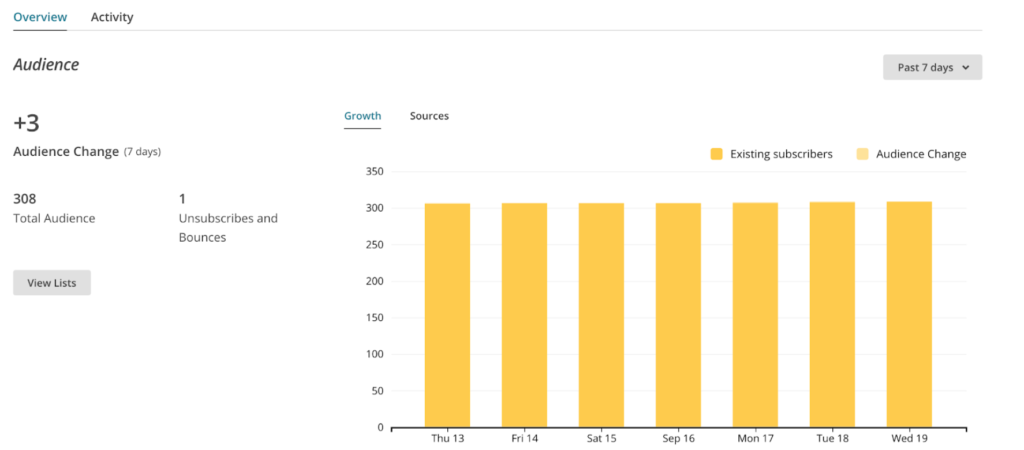Image resolution: width=1024 pixels, height=450 pixels.
Task: Click the Audience section heading
Action: (x=46, y=65)
